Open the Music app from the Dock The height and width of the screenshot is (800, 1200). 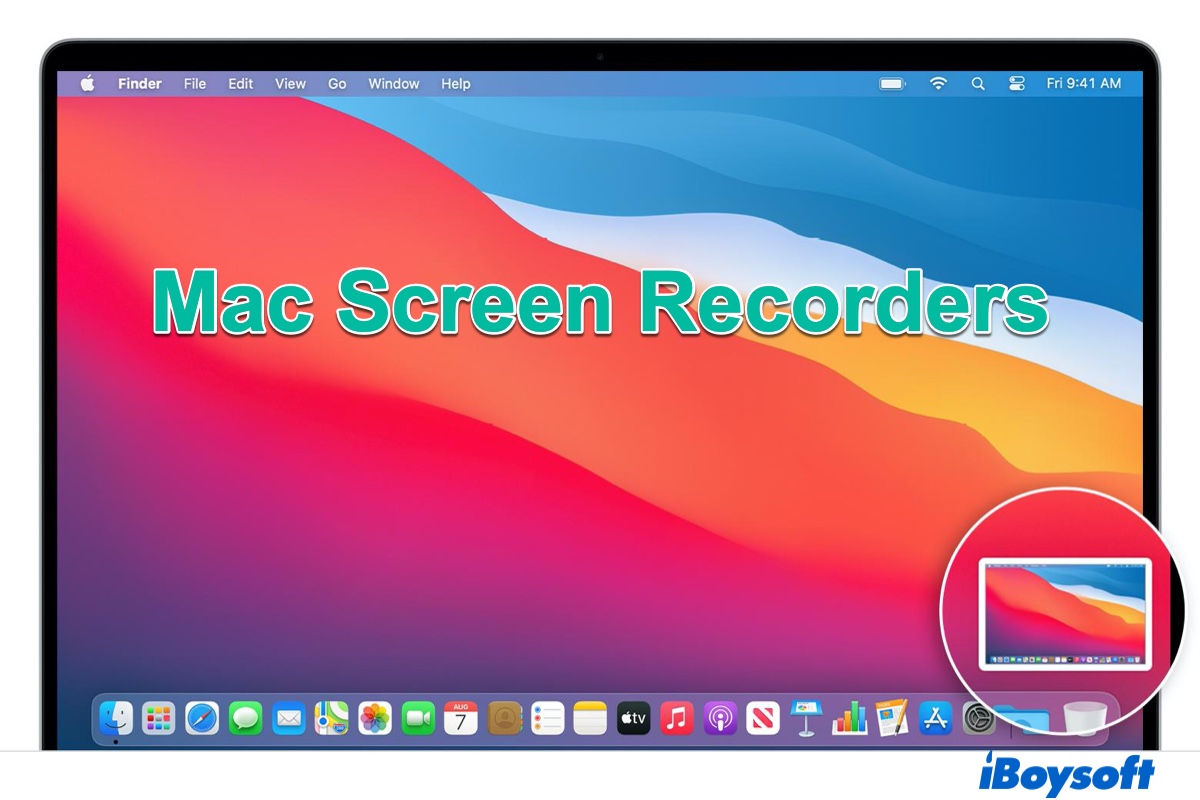(x=677, y=717)
